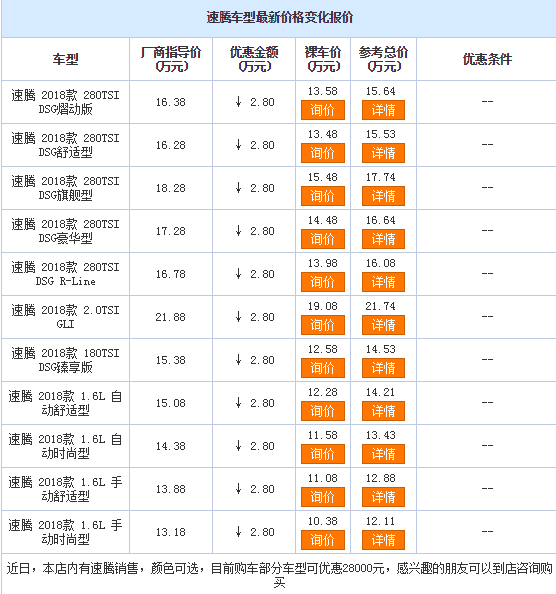Viewport: 556px width, 594px height.
Task: Click 询价 for 1.6L 手动舒适型 at 11.08
Action: 323,497
